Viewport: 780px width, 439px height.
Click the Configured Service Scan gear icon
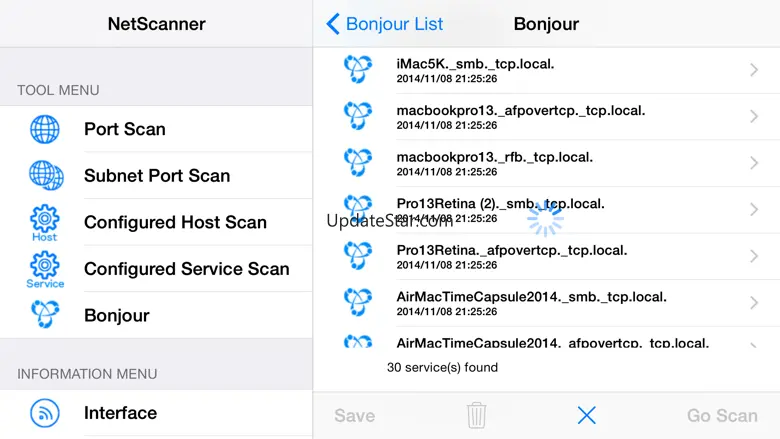point(45,269)
